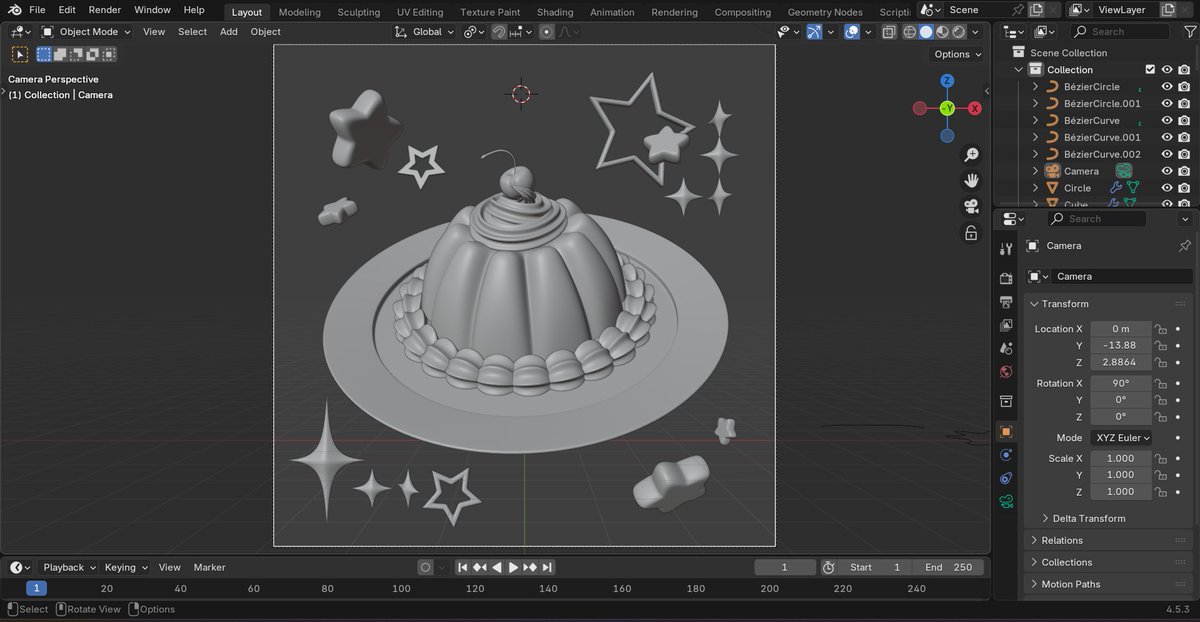Click the zoom magnifier in the viewport sidebar
This screenshot has width=1200, height=622.
[970, 154]
